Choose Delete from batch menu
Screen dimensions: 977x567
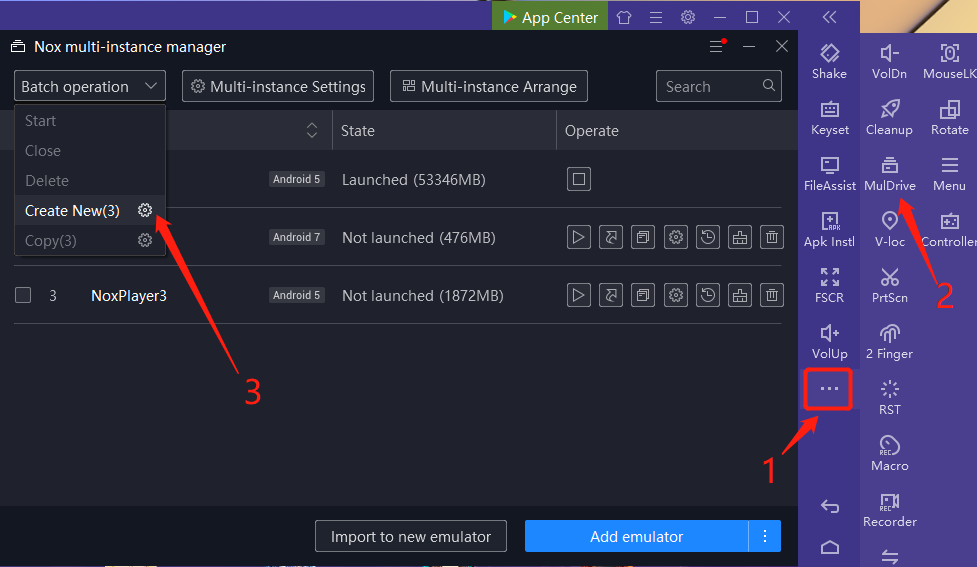coord(47,181)
